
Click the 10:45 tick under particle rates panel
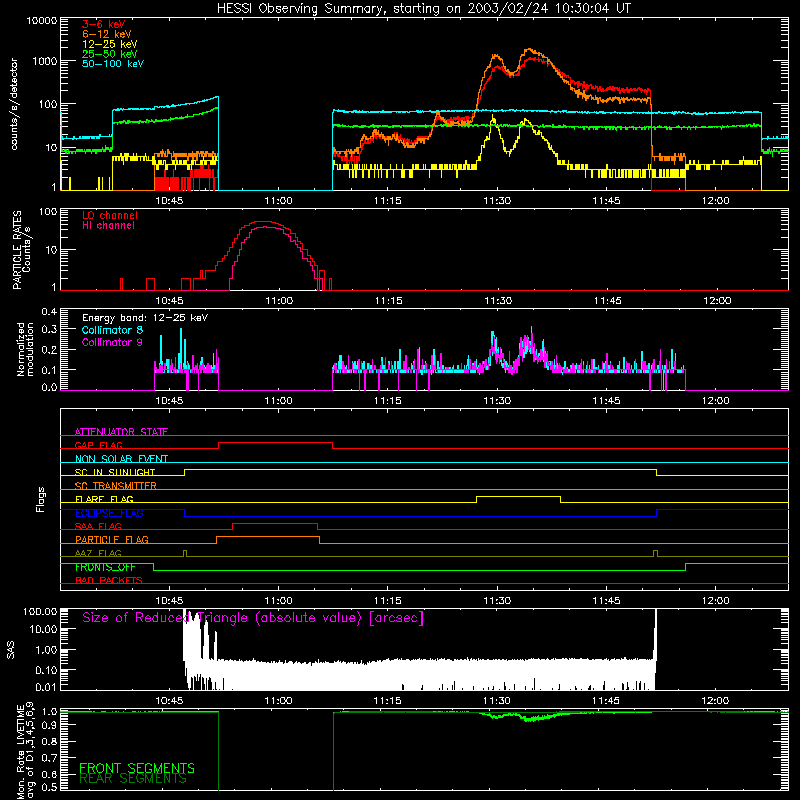pyautogui.click(x=169, y=301)
